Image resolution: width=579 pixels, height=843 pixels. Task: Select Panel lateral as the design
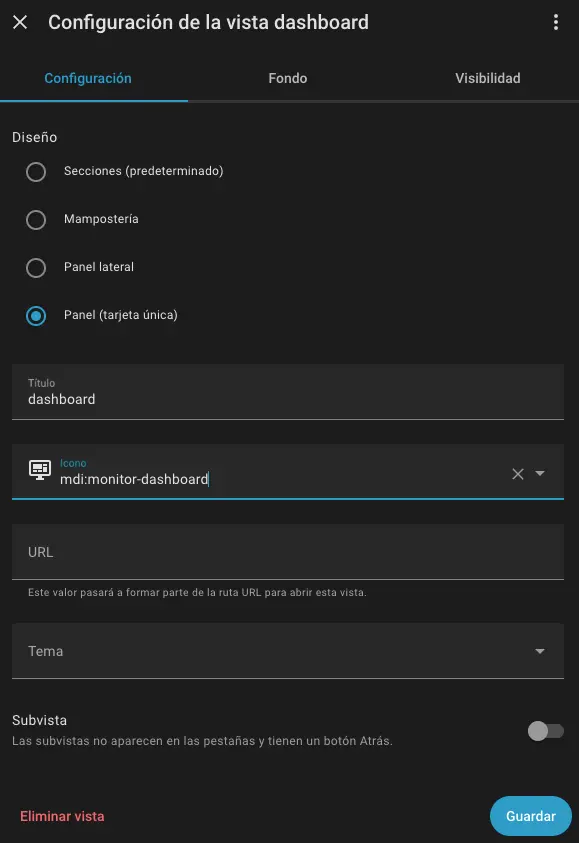pyautogui.click(x=36, y=267)
